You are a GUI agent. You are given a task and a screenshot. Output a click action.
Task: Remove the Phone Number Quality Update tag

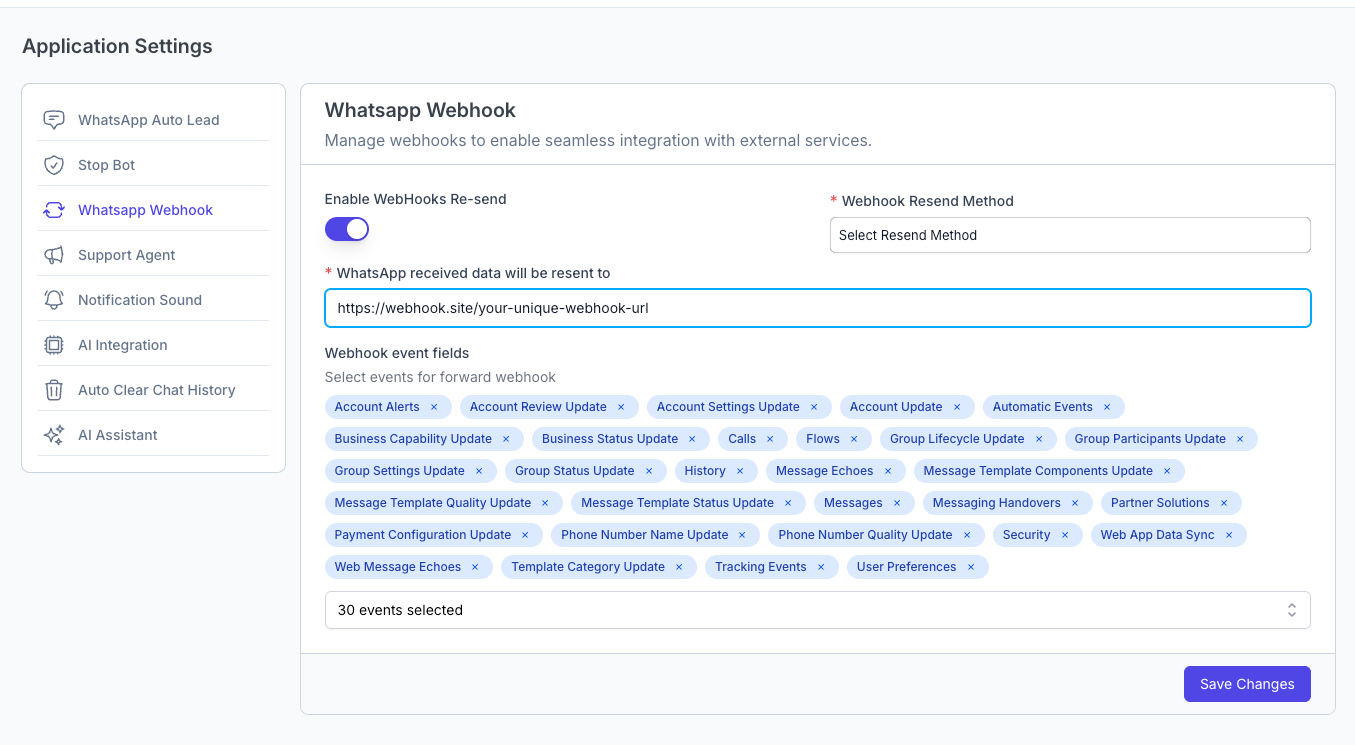pos(967,535)
